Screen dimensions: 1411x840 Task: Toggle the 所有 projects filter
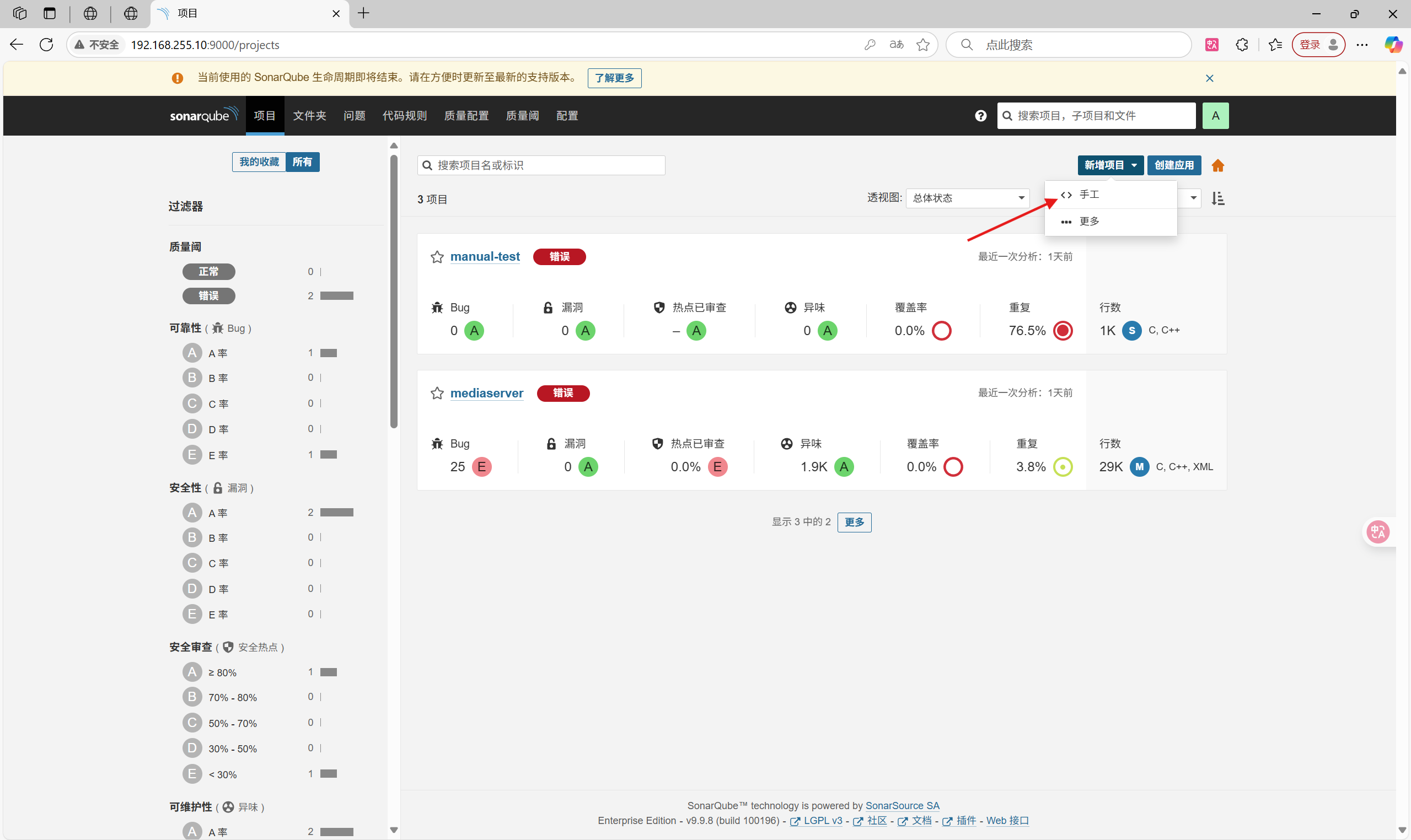pos(302,162)
